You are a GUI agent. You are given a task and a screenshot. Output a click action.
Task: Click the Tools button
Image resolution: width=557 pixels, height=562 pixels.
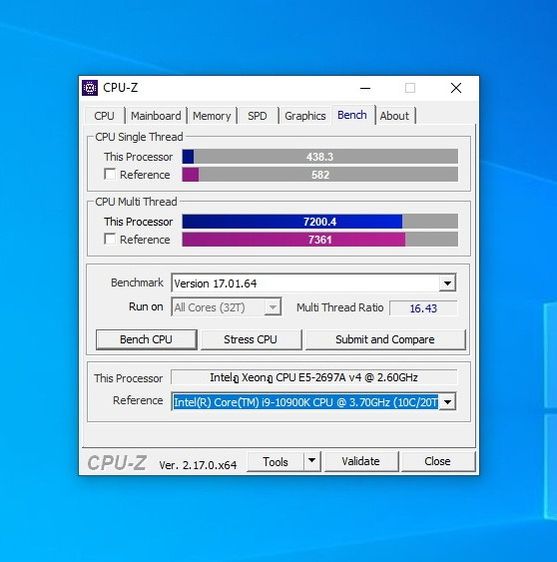click(275, 462)
